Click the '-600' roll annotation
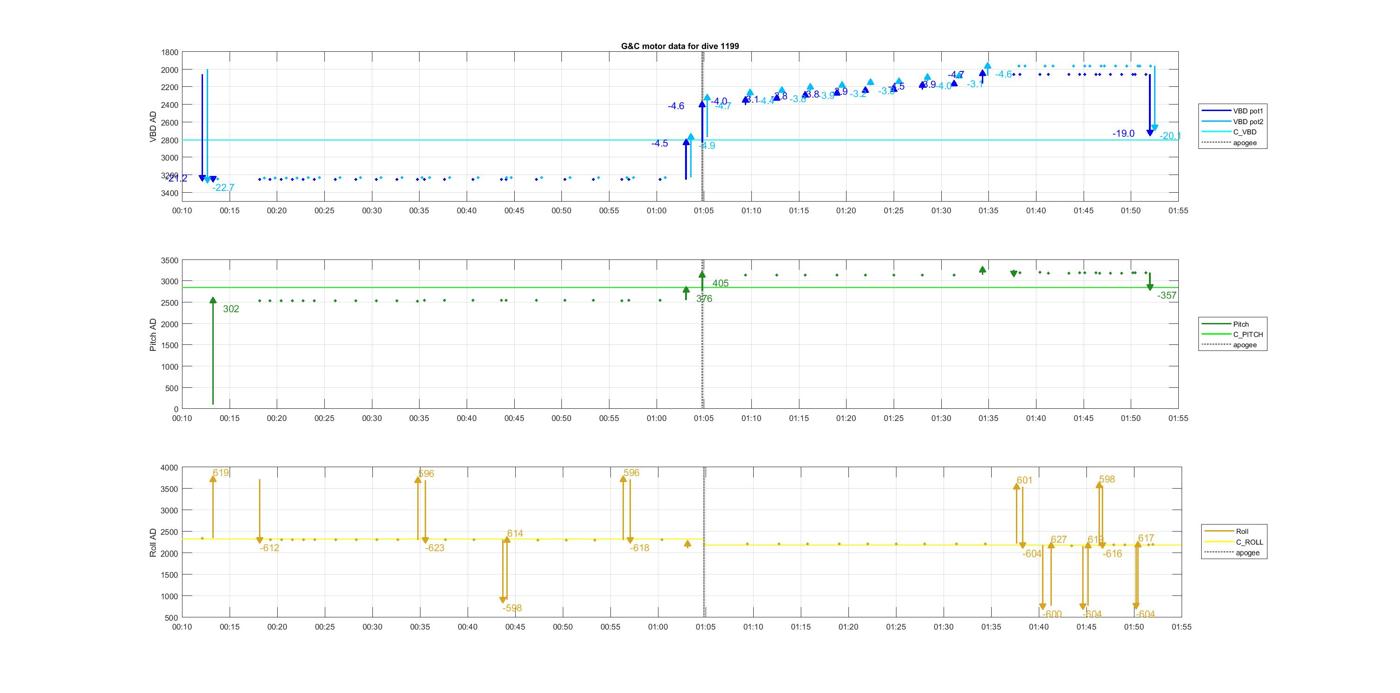The width and height of the screenshot is (1400, 693). click(x=1051, y=614)
